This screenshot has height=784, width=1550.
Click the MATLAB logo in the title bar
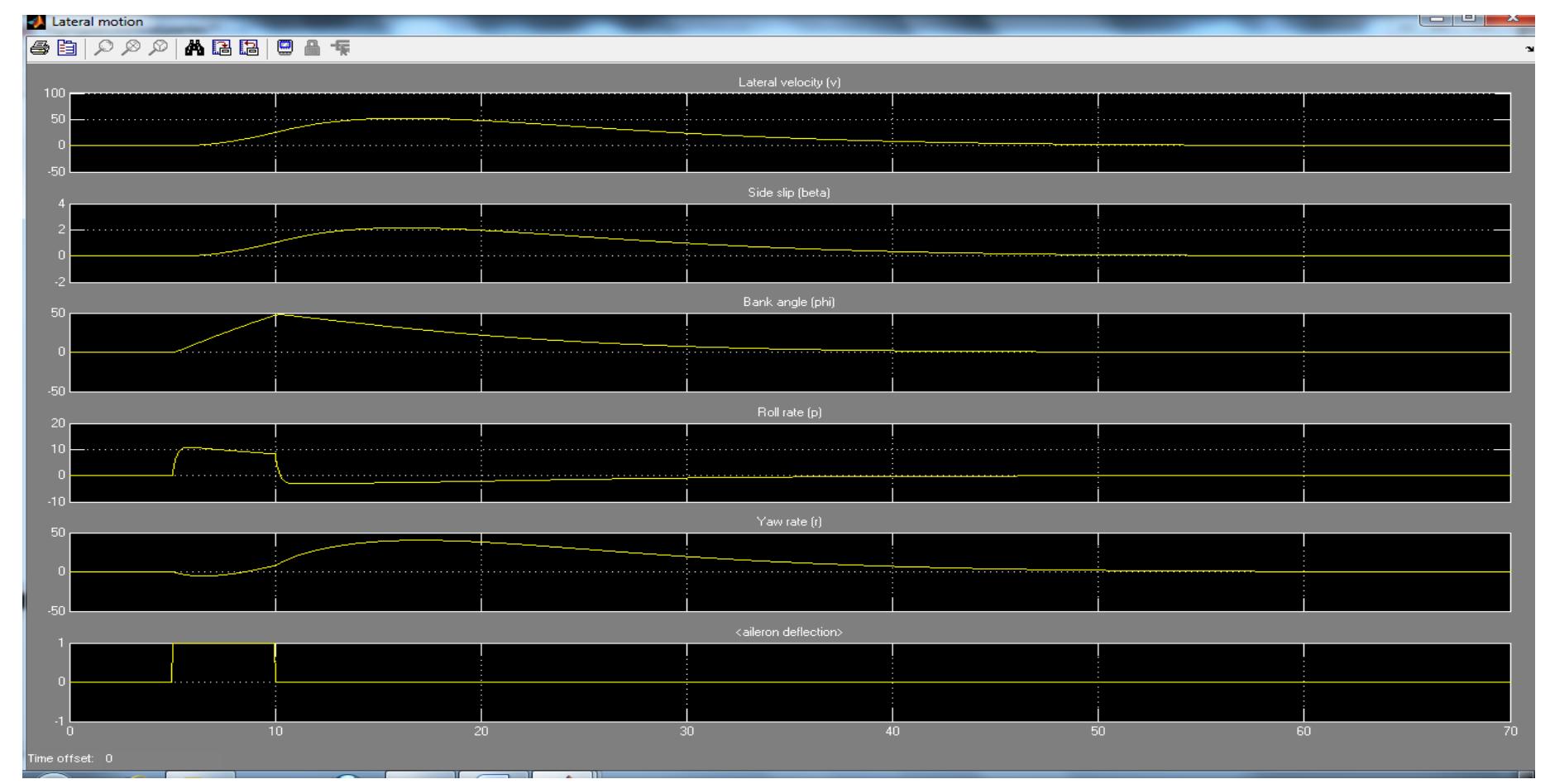37,22
